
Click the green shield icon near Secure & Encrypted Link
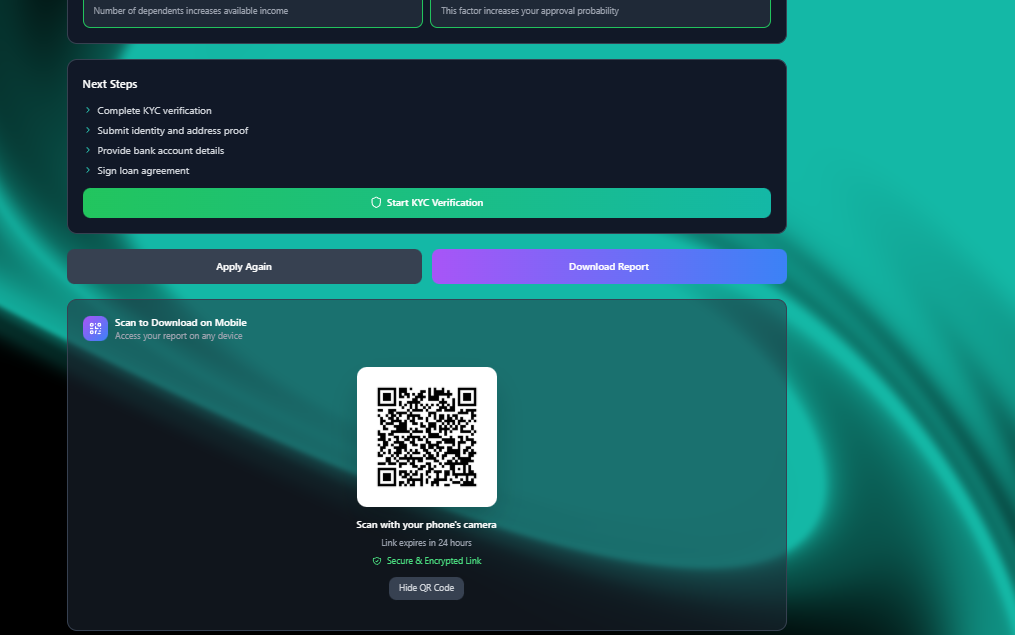[377, 561]
